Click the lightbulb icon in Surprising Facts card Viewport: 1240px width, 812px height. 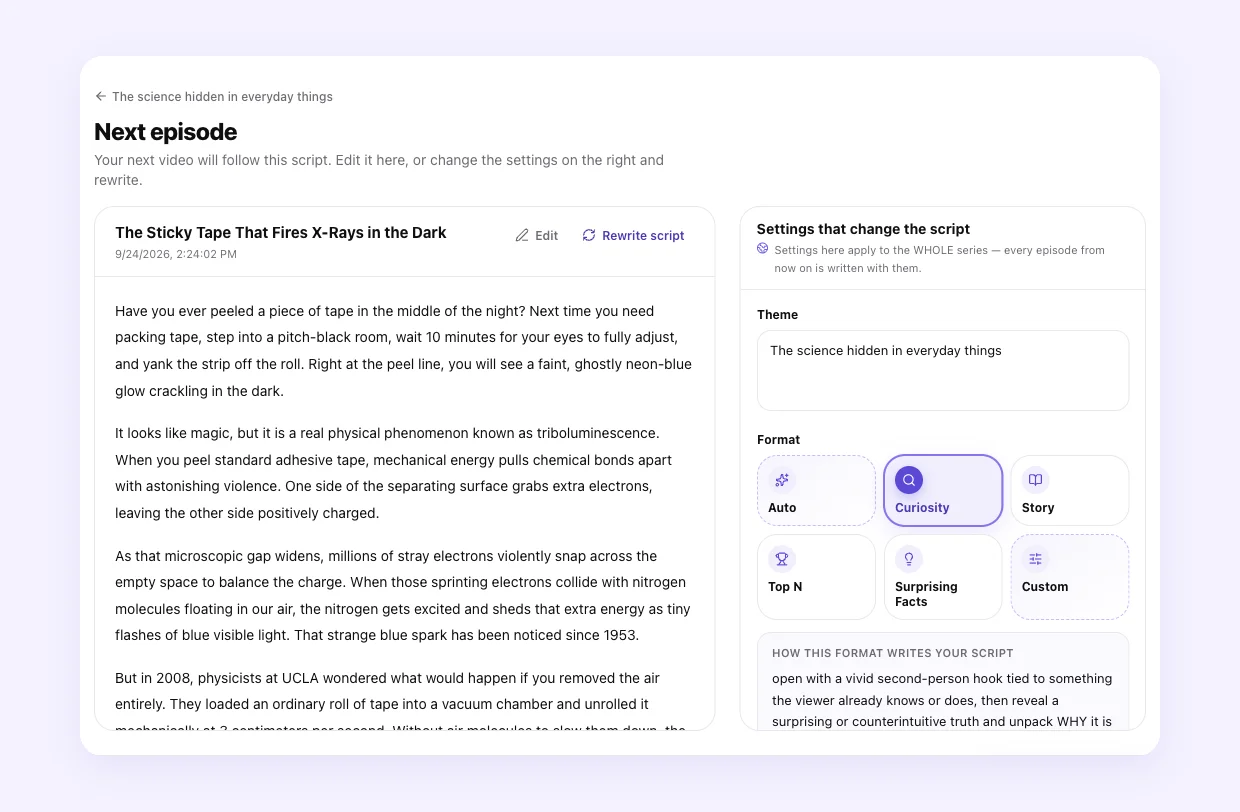click(x=909, y=559)
